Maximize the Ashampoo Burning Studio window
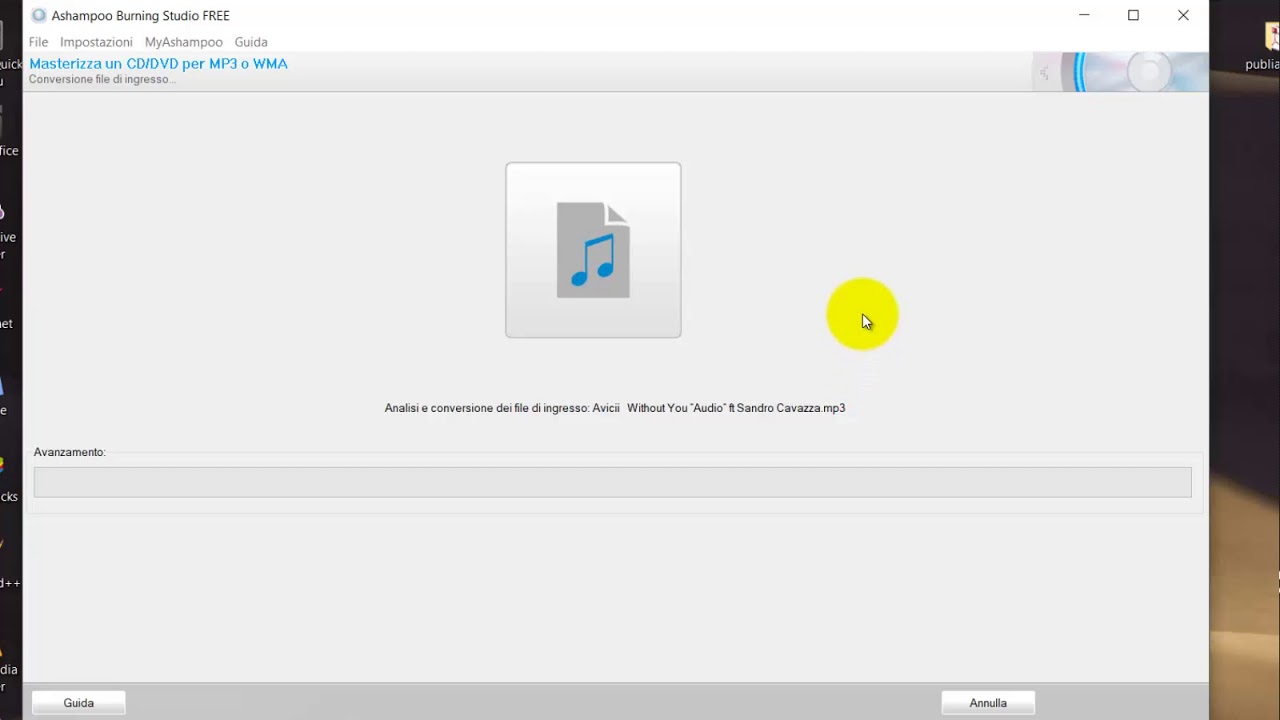 (1133, 15)
